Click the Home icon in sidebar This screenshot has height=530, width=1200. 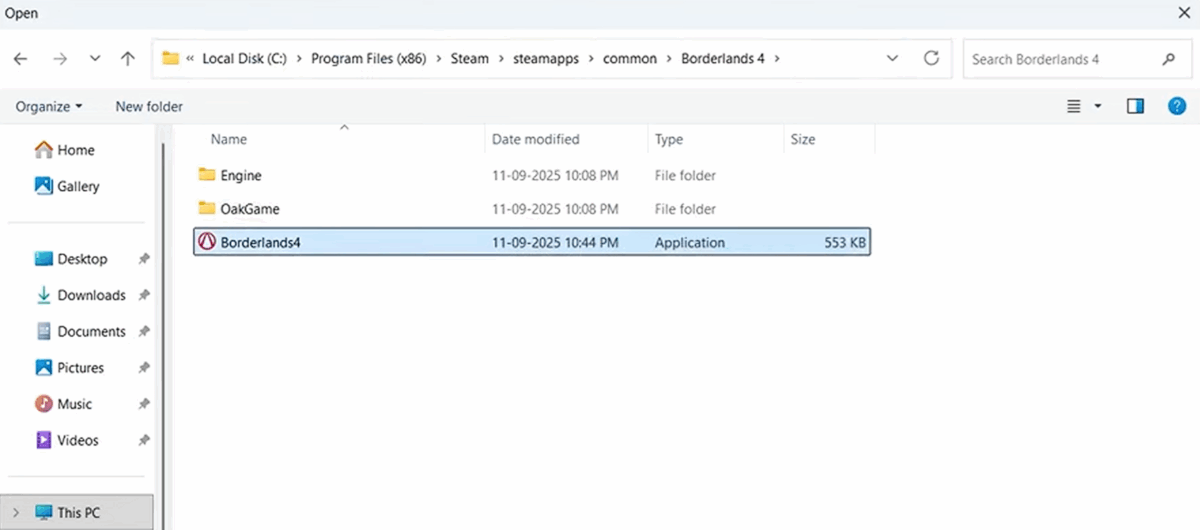(43, 149)
